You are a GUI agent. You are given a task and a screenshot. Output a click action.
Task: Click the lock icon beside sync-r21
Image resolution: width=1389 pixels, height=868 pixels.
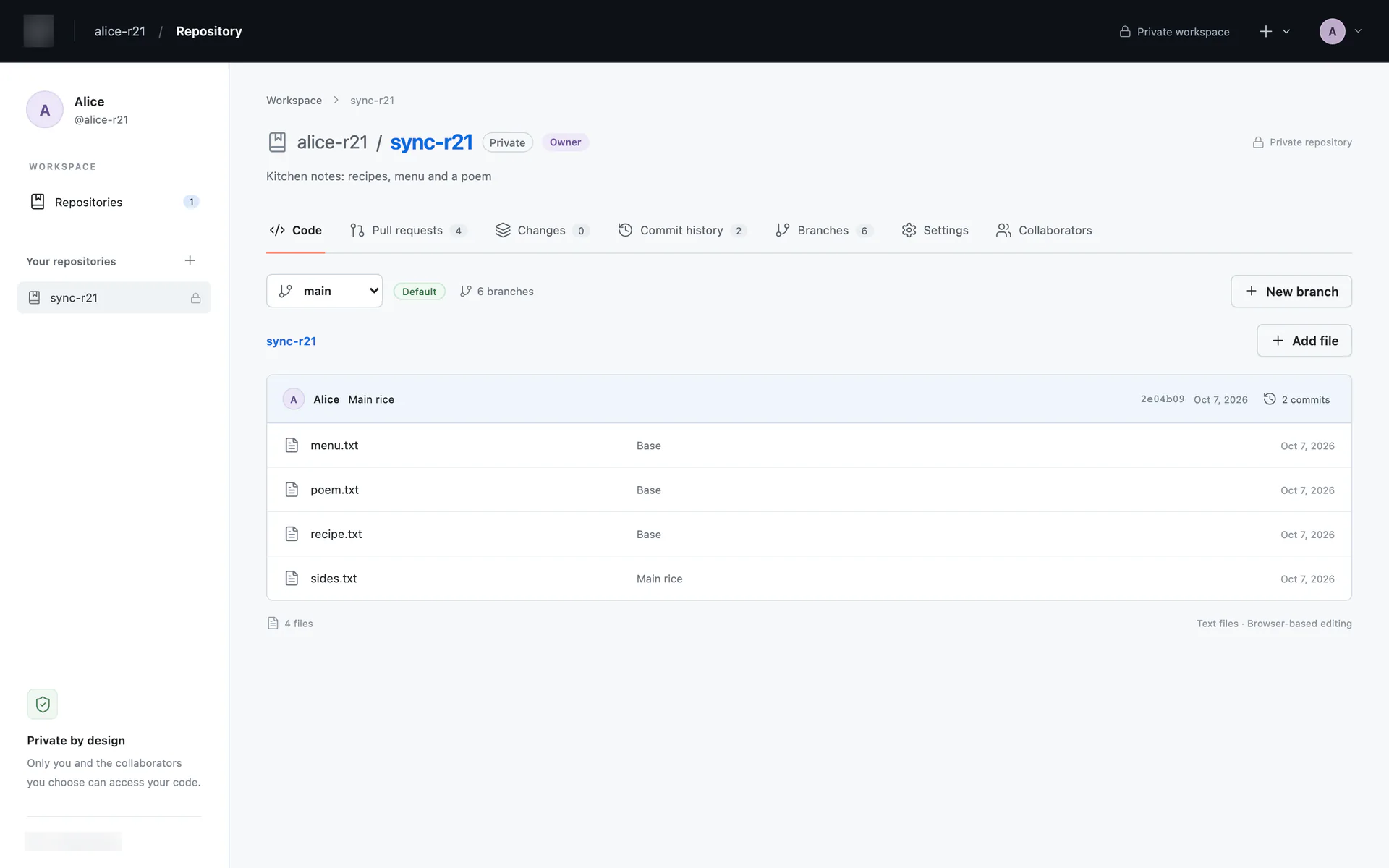click(195, 297)
